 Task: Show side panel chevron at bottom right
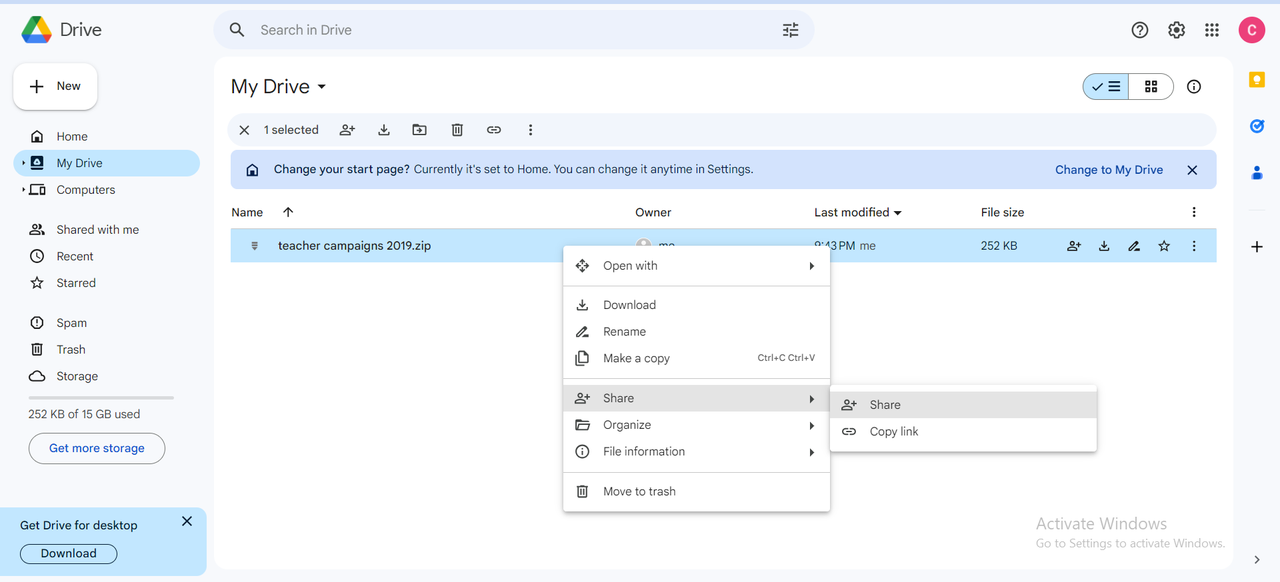click(x=1257, y=560)
